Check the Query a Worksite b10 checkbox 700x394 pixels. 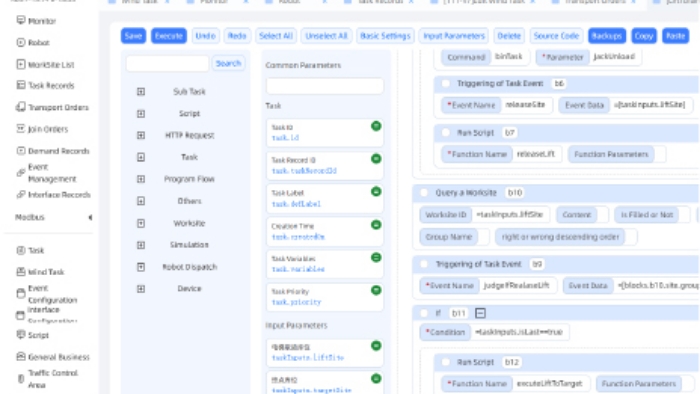(x=424, y=193)
